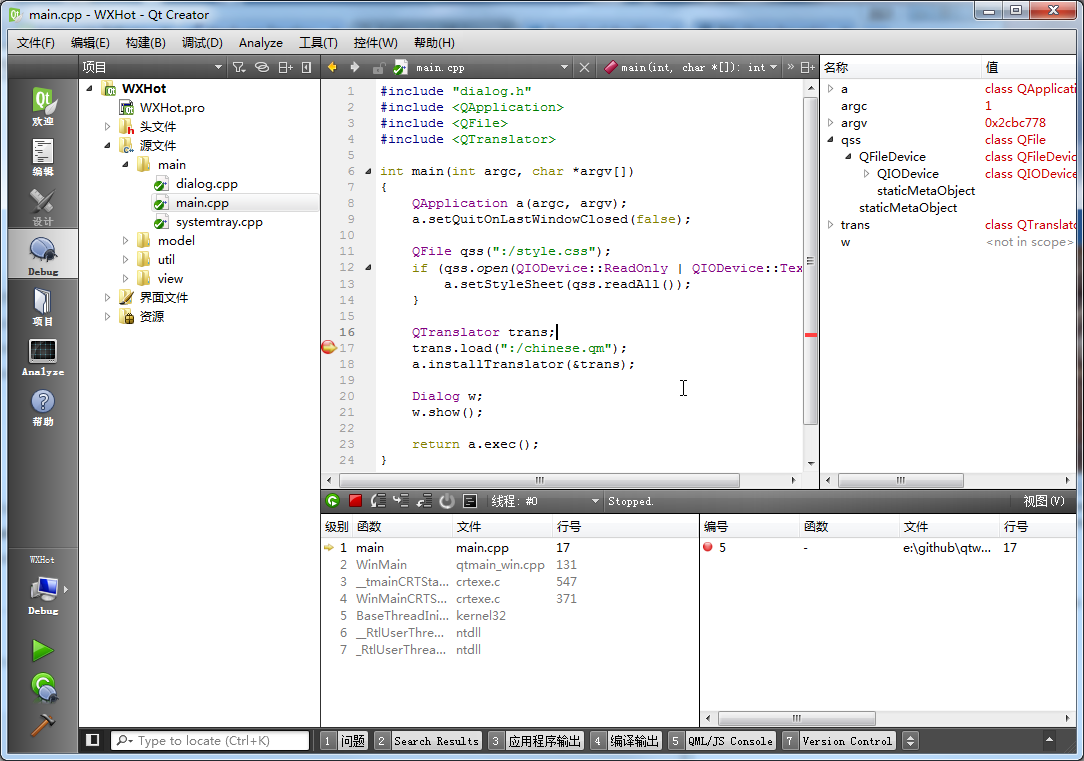Screen dimensions: 1084x761
Task: Open the 应用程序输出 pane
Action: pos(536,741)
